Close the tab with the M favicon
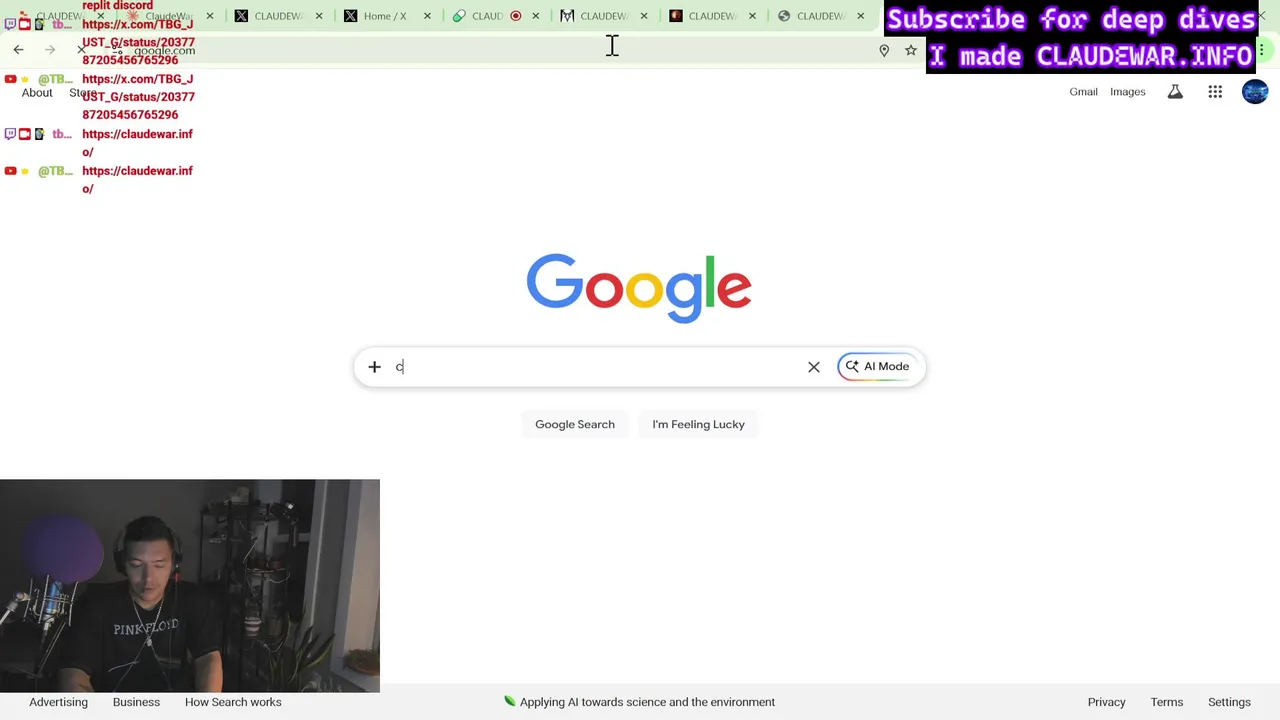Screen dimensions: 1280x720 coord(644,16)
